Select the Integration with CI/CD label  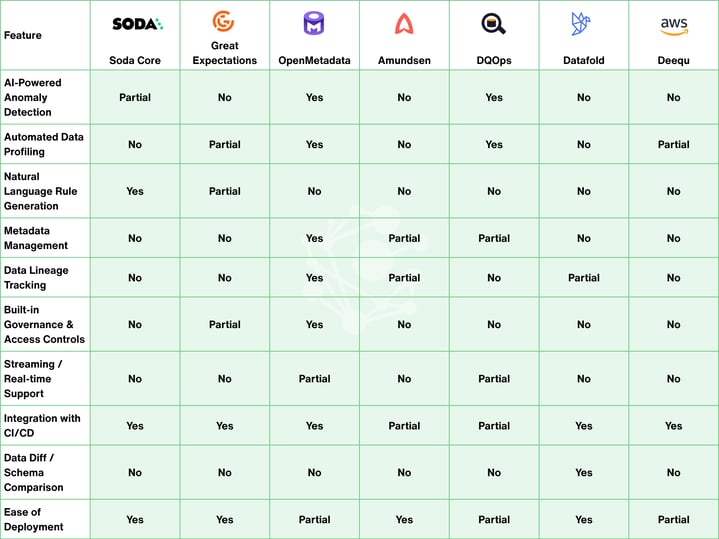[42, 425]
